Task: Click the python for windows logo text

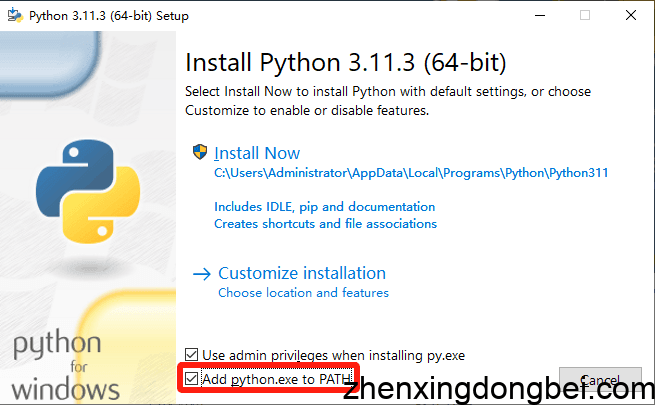Action: click(58, 365)
